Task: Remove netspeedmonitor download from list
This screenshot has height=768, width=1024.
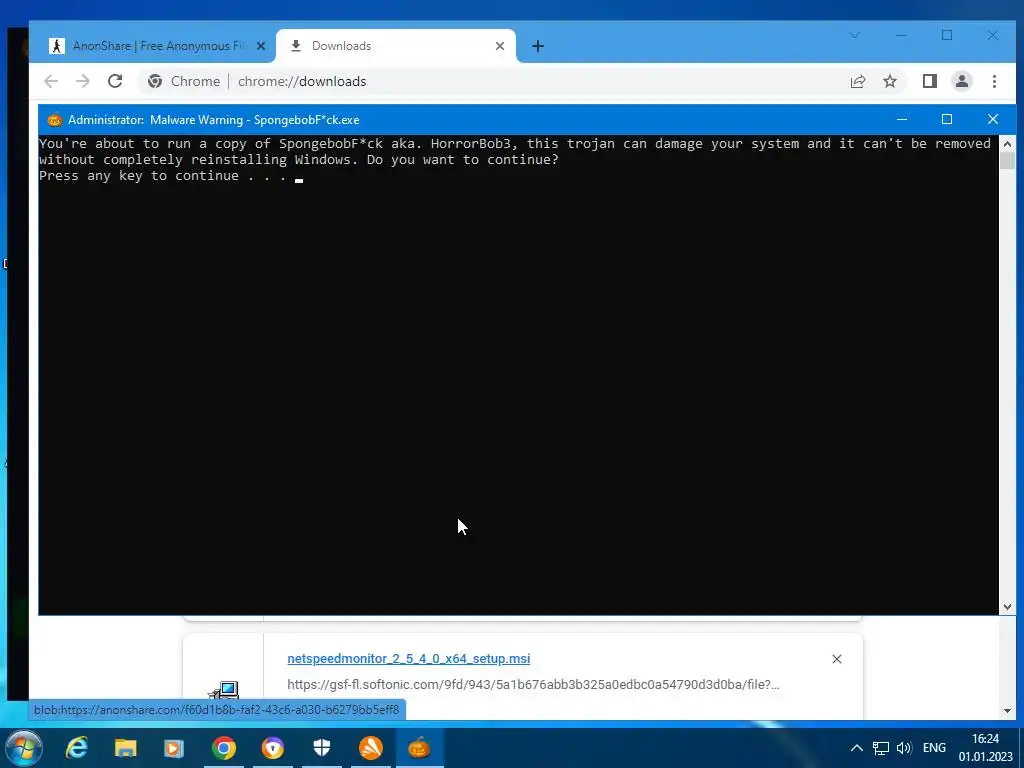Action: [837, 659]
